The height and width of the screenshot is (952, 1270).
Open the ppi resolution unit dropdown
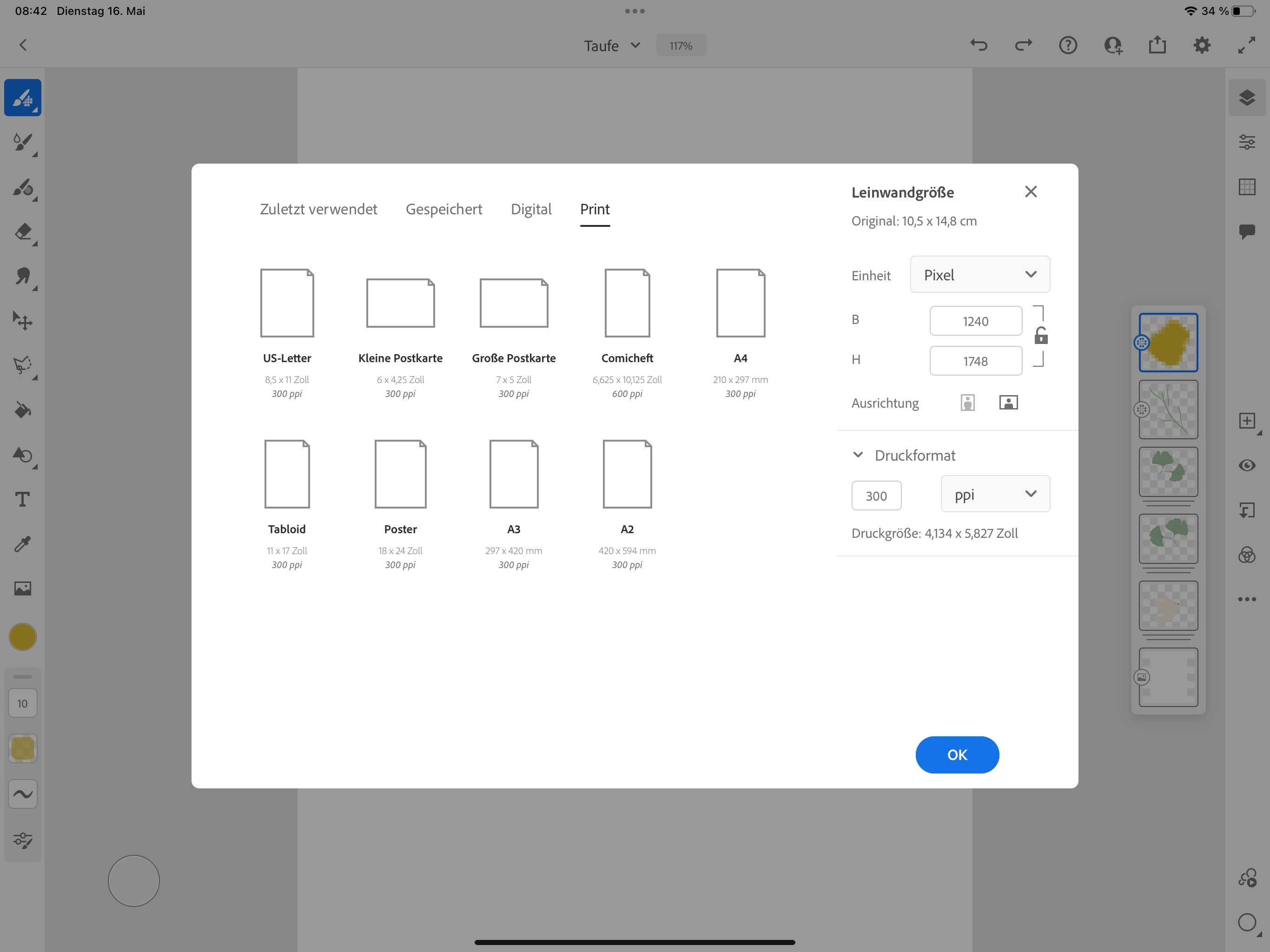click(995, 495)
